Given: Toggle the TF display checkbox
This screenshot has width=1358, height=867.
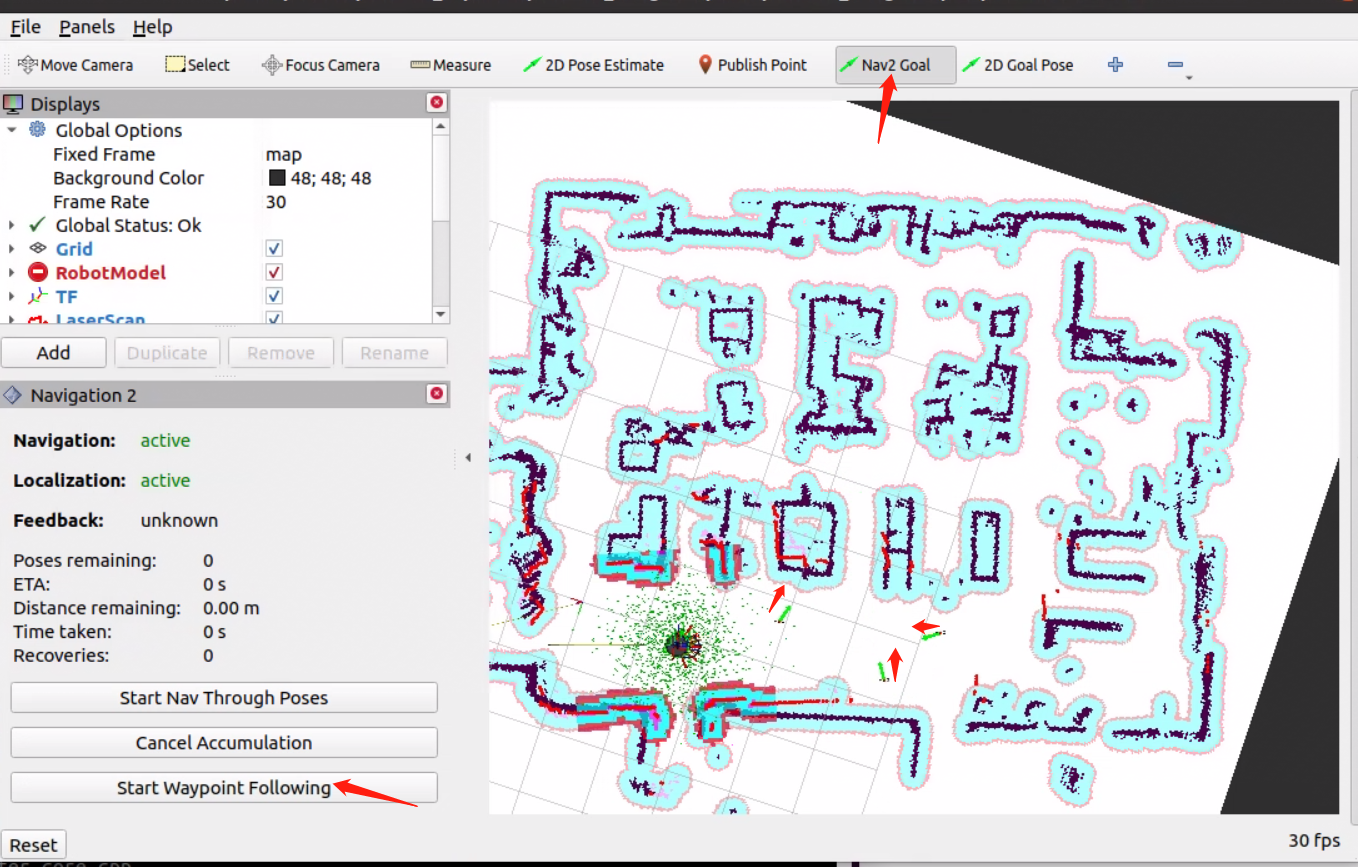Looking at the screenshot, I should pyautogui.click(x=274, y=296).
